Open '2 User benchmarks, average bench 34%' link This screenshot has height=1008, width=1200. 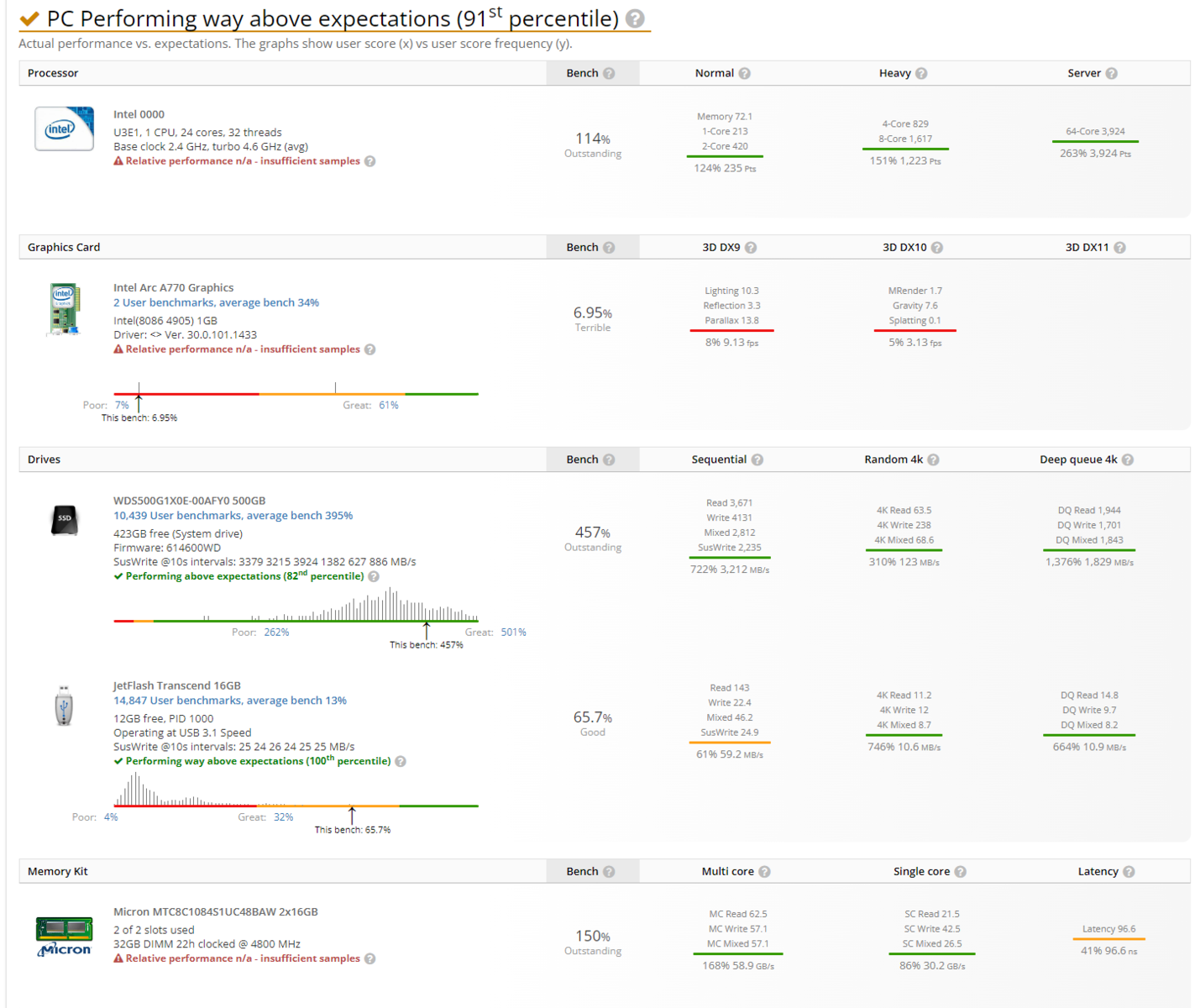click(x=217, y=302)
